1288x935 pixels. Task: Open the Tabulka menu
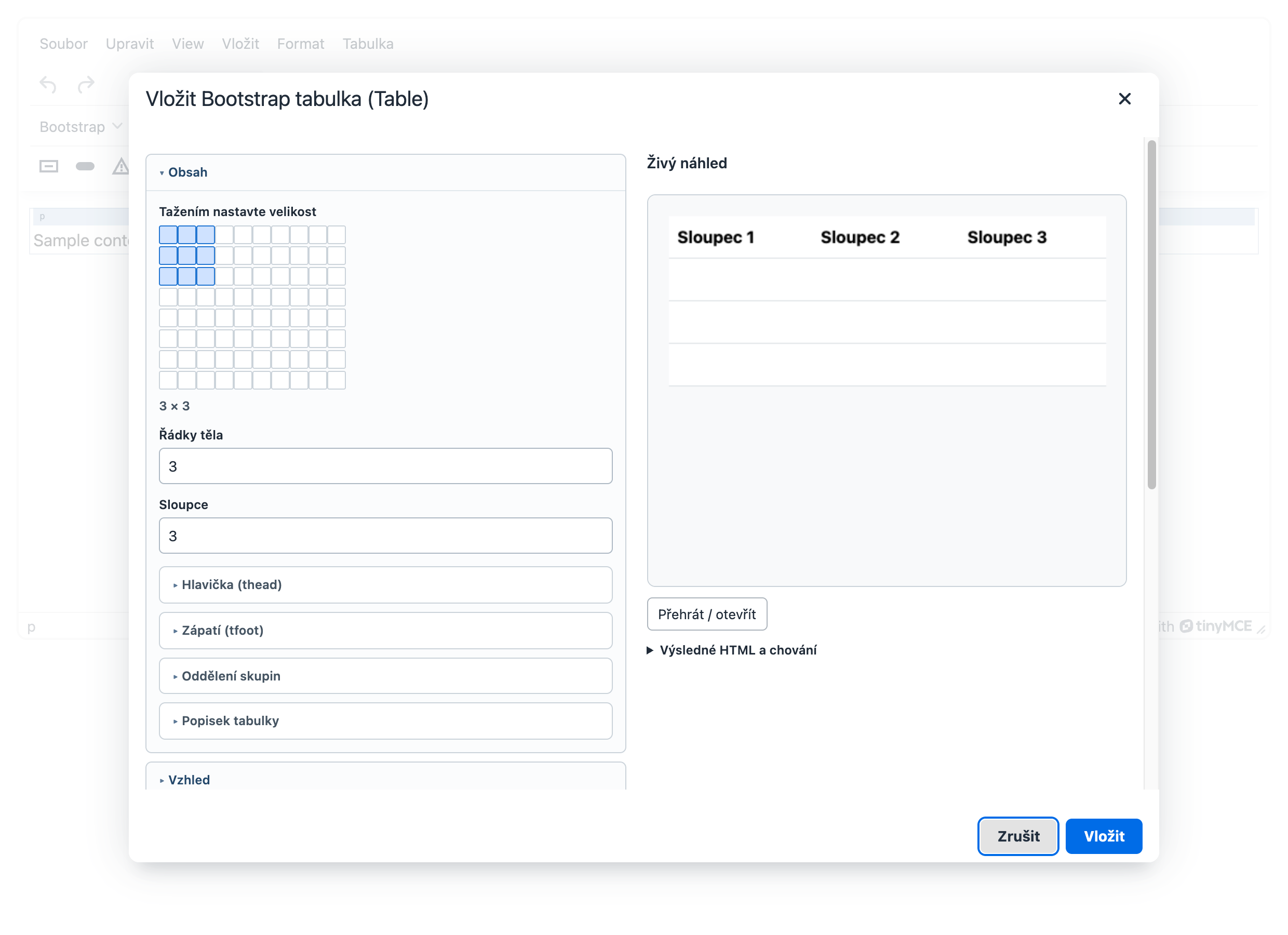[x=368, y=44]
